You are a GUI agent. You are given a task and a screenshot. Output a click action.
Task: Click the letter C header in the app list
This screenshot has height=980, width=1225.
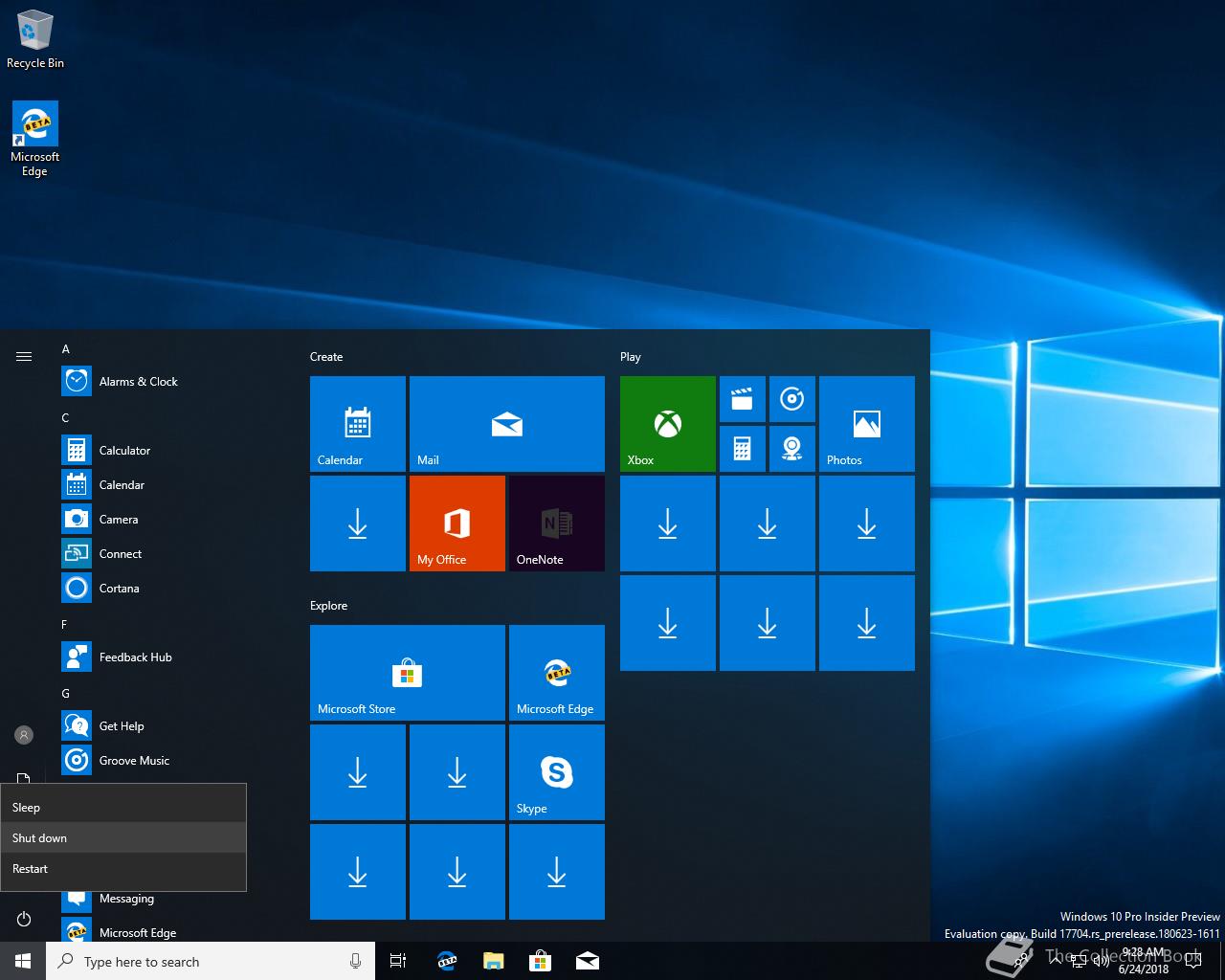(65, 418)
